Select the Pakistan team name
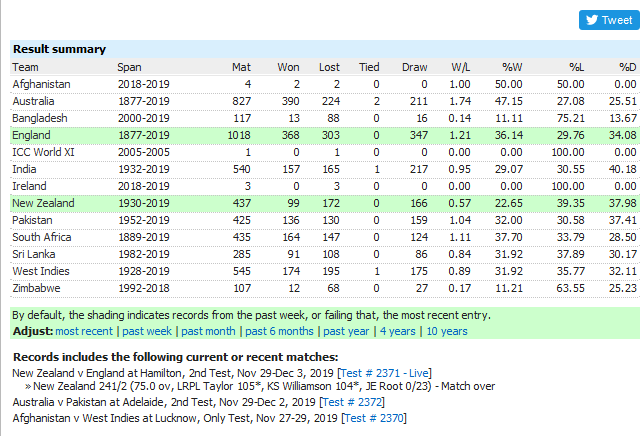Viewport: 640px width, 436px height. point(32,220)
